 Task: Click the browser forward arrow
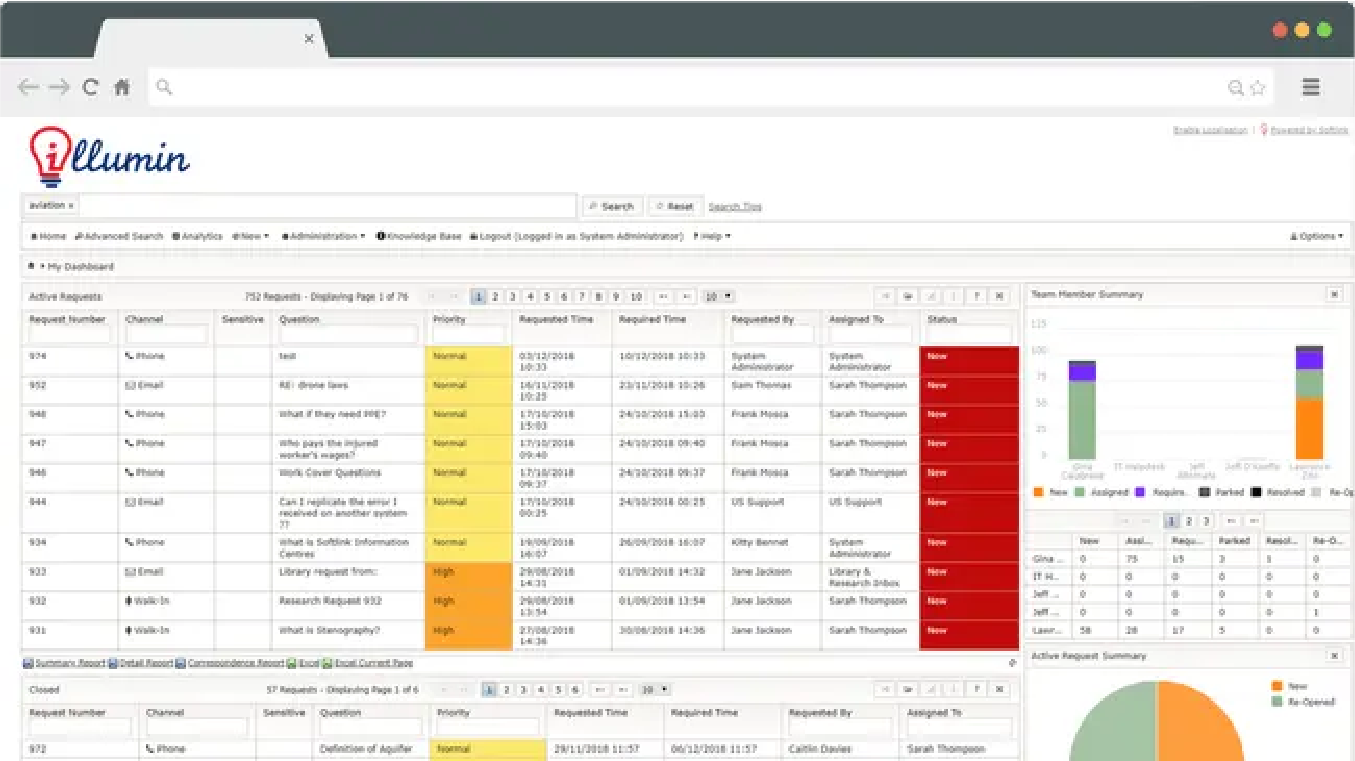coord(59,87)
